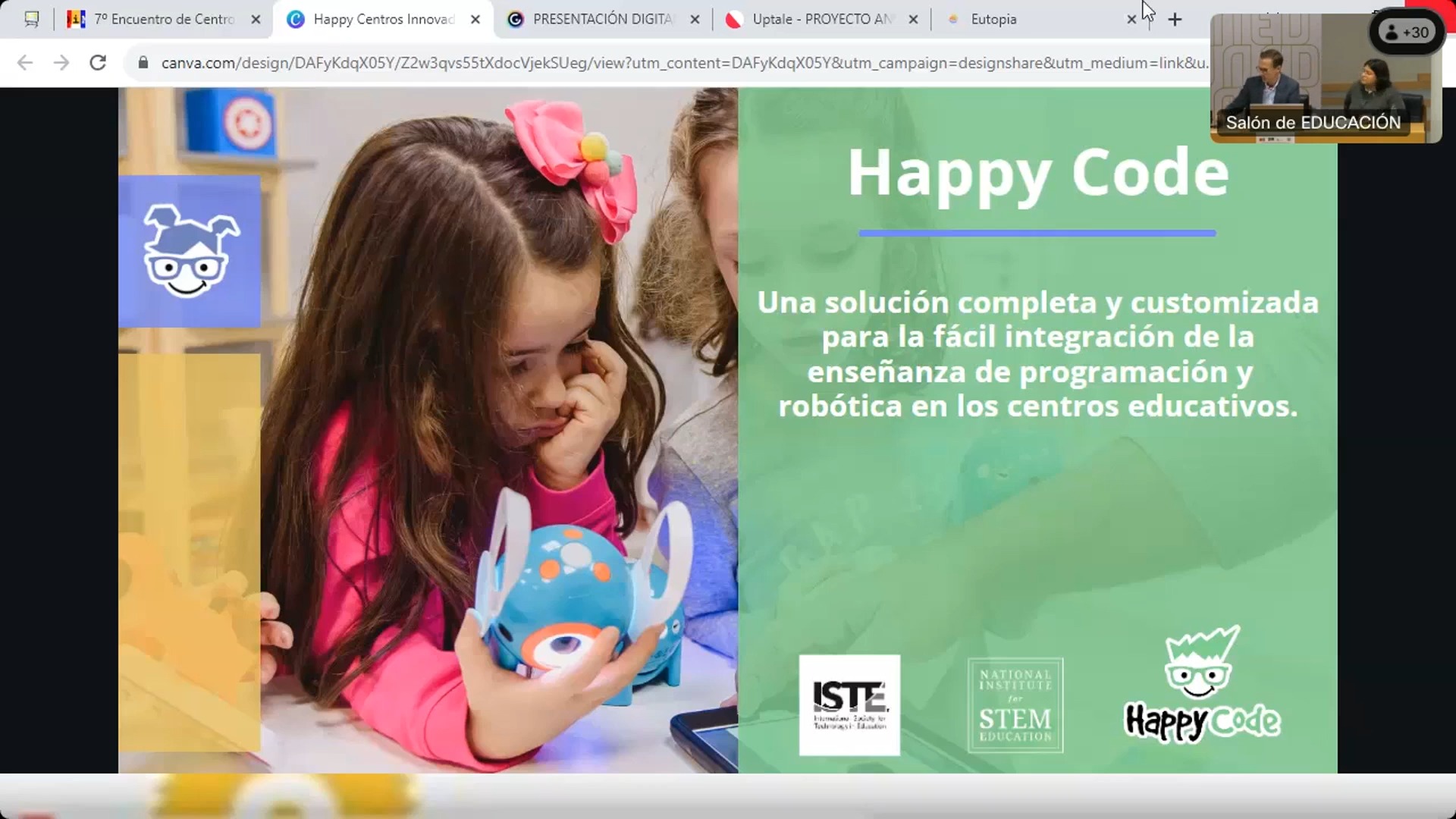Click the Happy Code logo at slide bottom

click(x=1202, y=685)
